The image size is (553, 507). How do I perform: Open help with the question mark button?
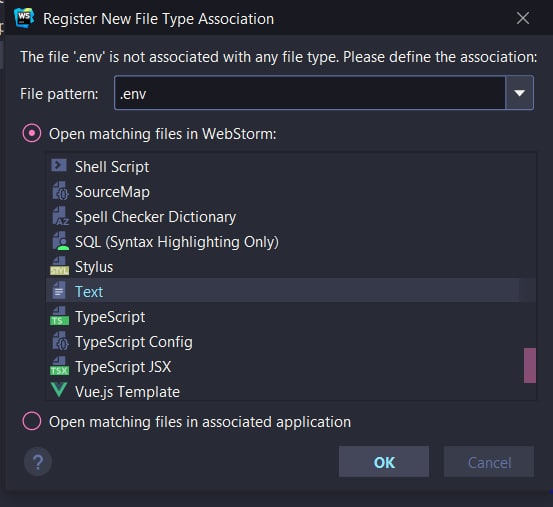tap(38, 462)
